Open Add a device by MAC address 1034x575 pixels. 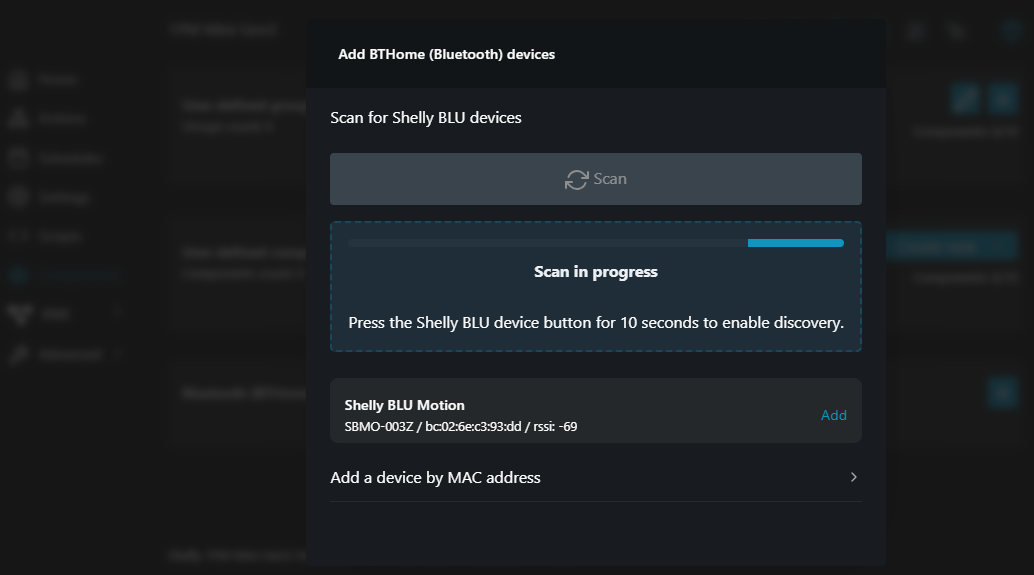[x=436, y=478]
